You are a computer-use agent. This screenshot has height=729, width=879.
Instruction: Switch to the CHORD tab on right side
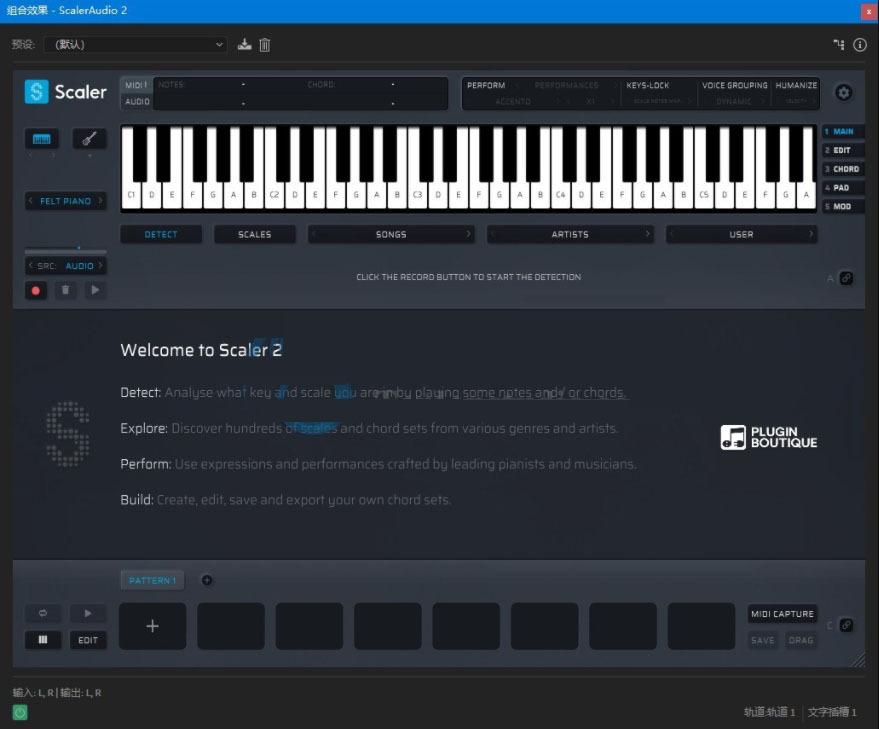(845, 168)
